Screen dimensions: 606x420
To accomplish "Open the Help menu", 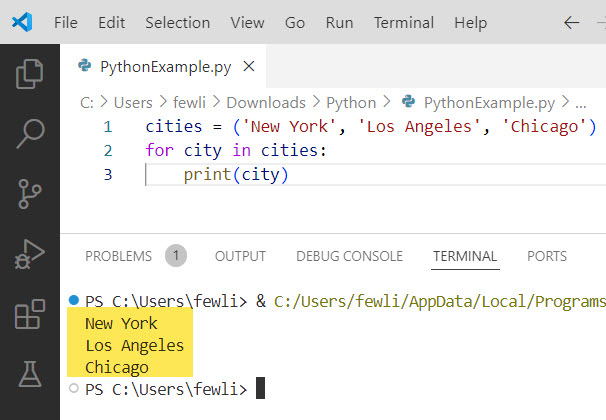I will (470, 23).
